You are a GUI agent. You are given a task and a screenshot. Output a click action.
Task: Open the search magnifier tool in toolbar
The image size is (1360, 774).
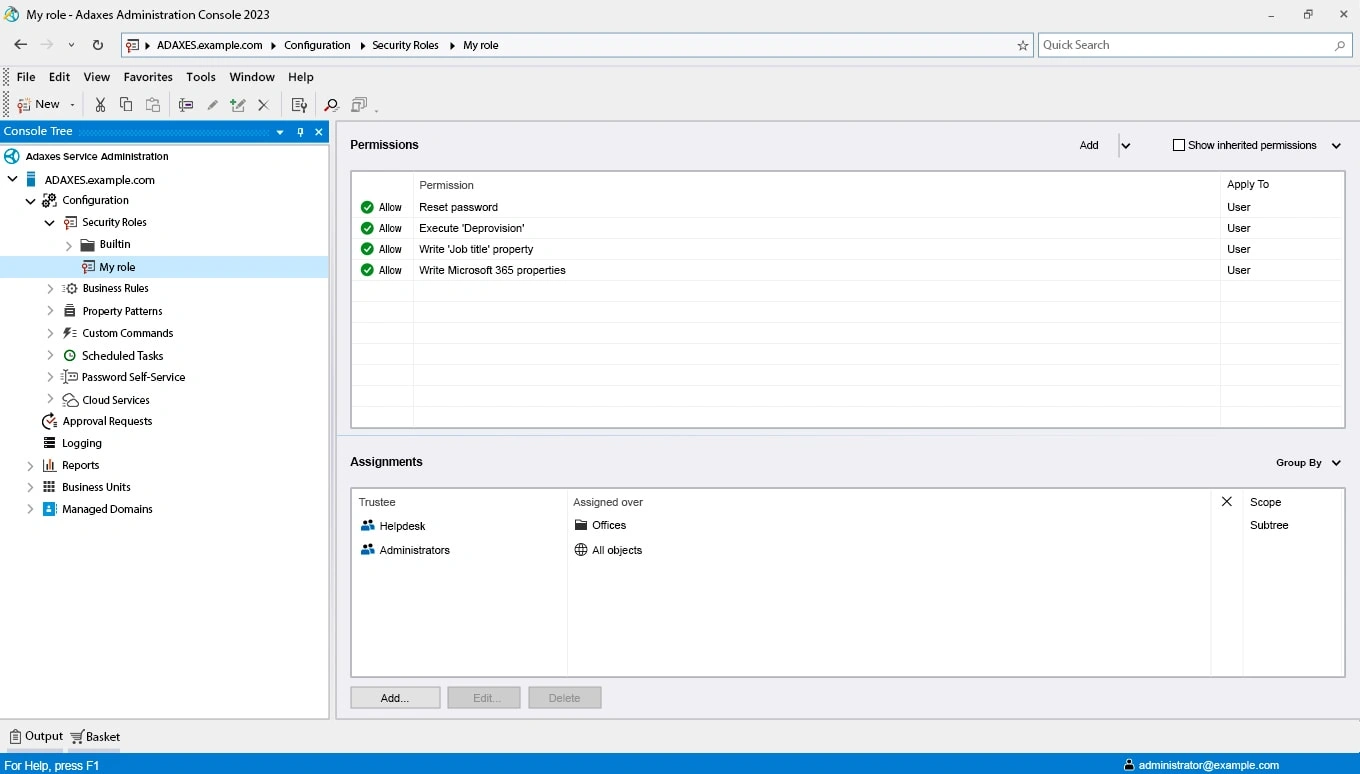331,105
